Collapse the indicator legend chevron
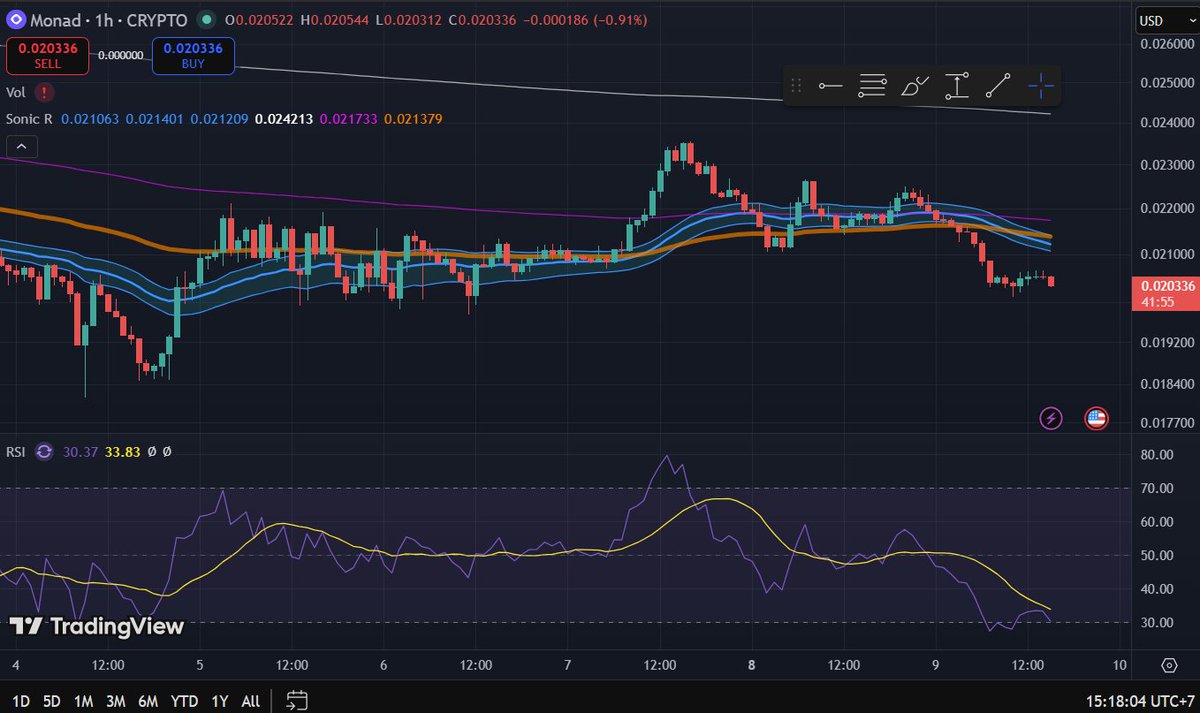Viewport: 1200px width, 713px height. click(21, 147)
